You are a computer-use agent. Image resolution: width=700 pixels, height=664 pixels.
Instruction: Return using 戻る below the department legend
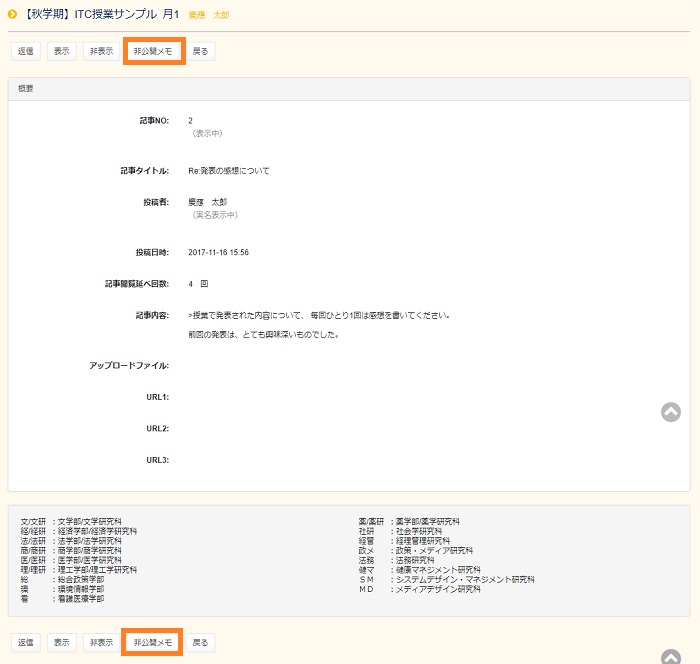pyautogui.click(x=200, y=642)
